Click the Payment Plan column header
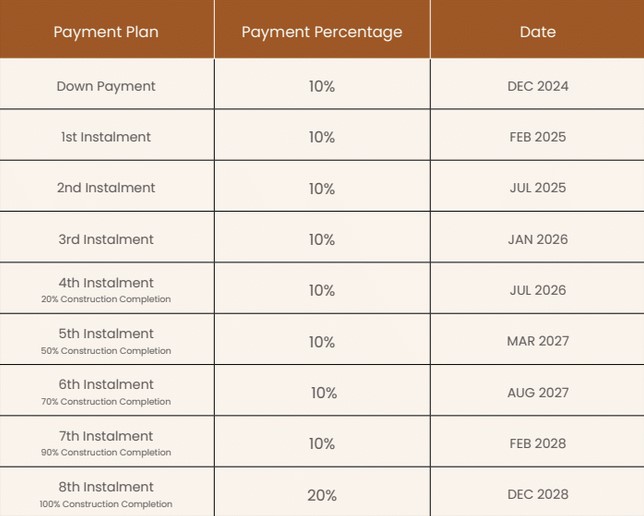The image size is (644, 516). click(x=106, y=32)
